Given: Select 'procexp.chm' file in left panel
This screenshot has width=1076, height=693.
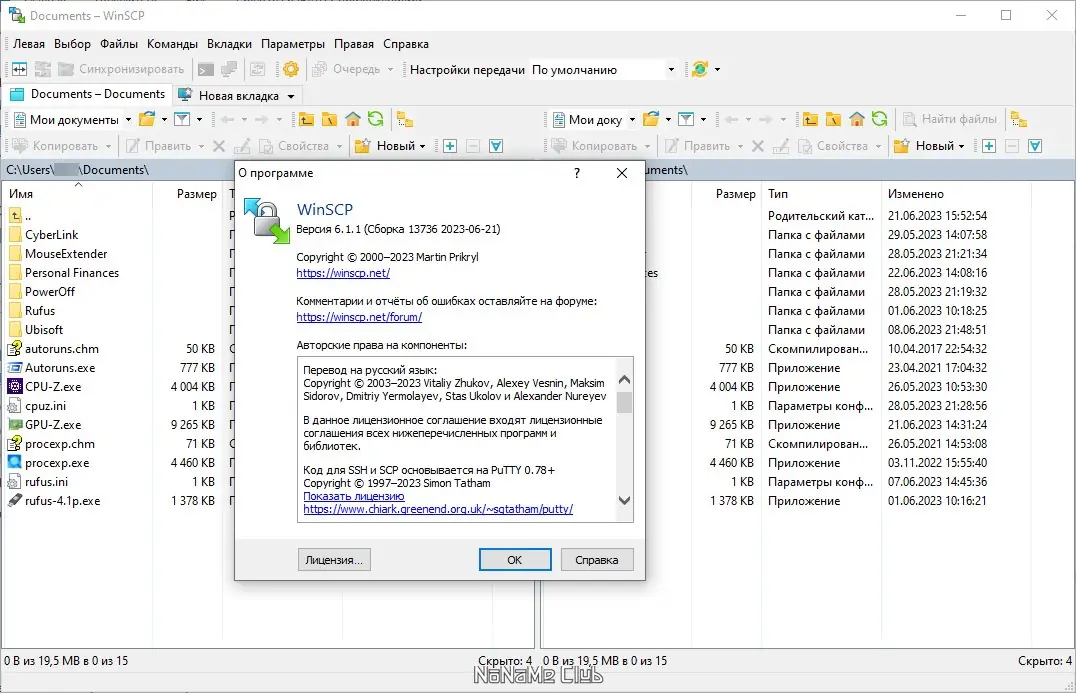Looking at the screenshot, I should 60,444.
